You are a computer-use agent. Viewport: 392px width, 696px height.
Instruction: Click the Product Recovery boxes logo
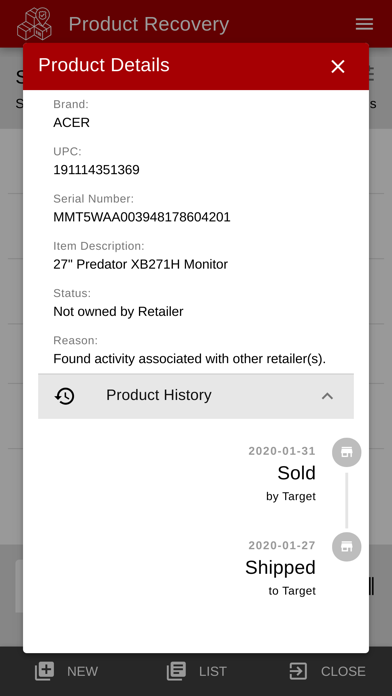[34, 24]
